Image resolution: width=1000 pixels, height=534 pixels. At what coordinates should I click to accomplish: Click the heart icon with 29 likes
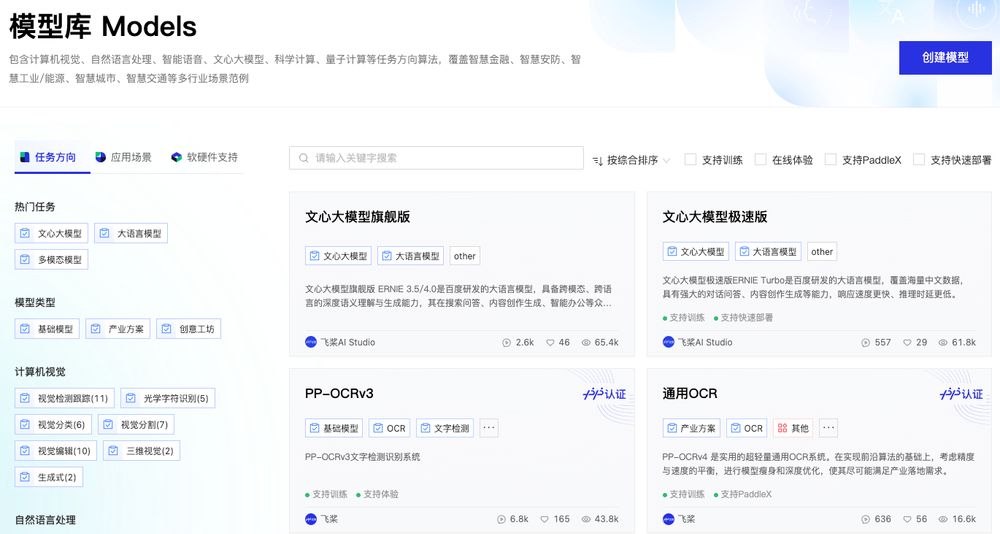(907, 343)
